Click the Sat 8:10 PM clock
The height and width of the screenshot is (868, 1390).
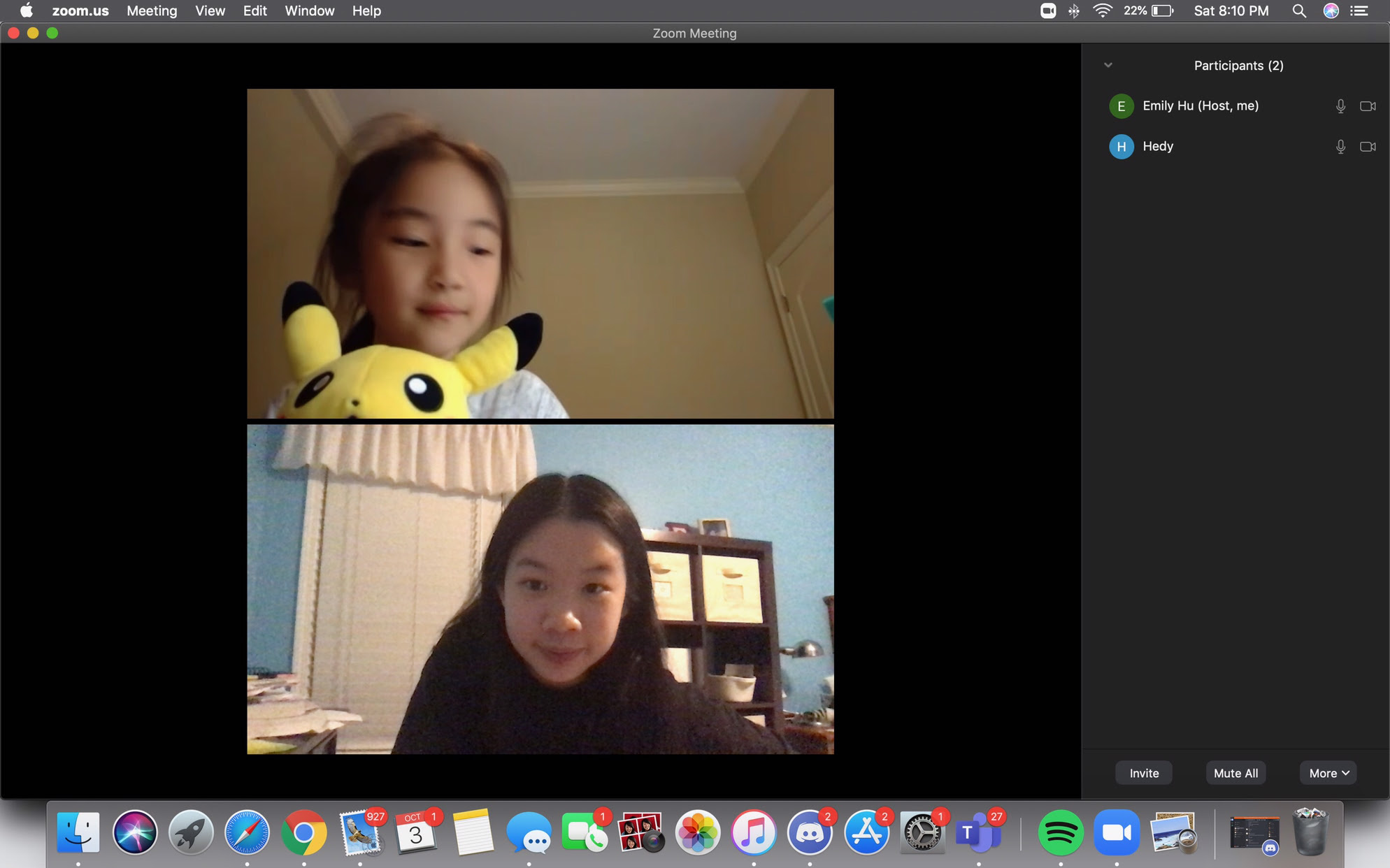[x=1231, y=10]
